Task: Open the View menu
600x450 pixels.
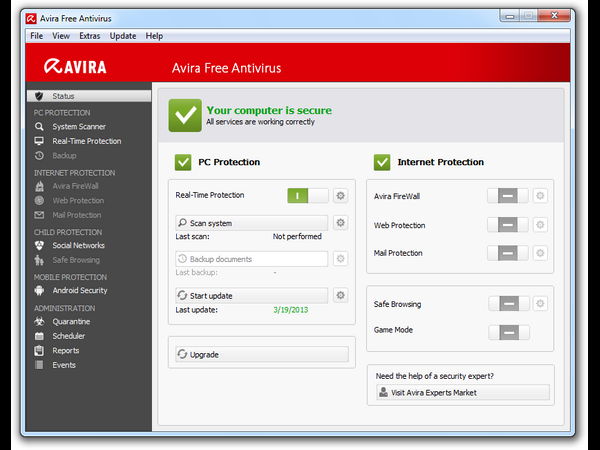Action: point(61,36)
